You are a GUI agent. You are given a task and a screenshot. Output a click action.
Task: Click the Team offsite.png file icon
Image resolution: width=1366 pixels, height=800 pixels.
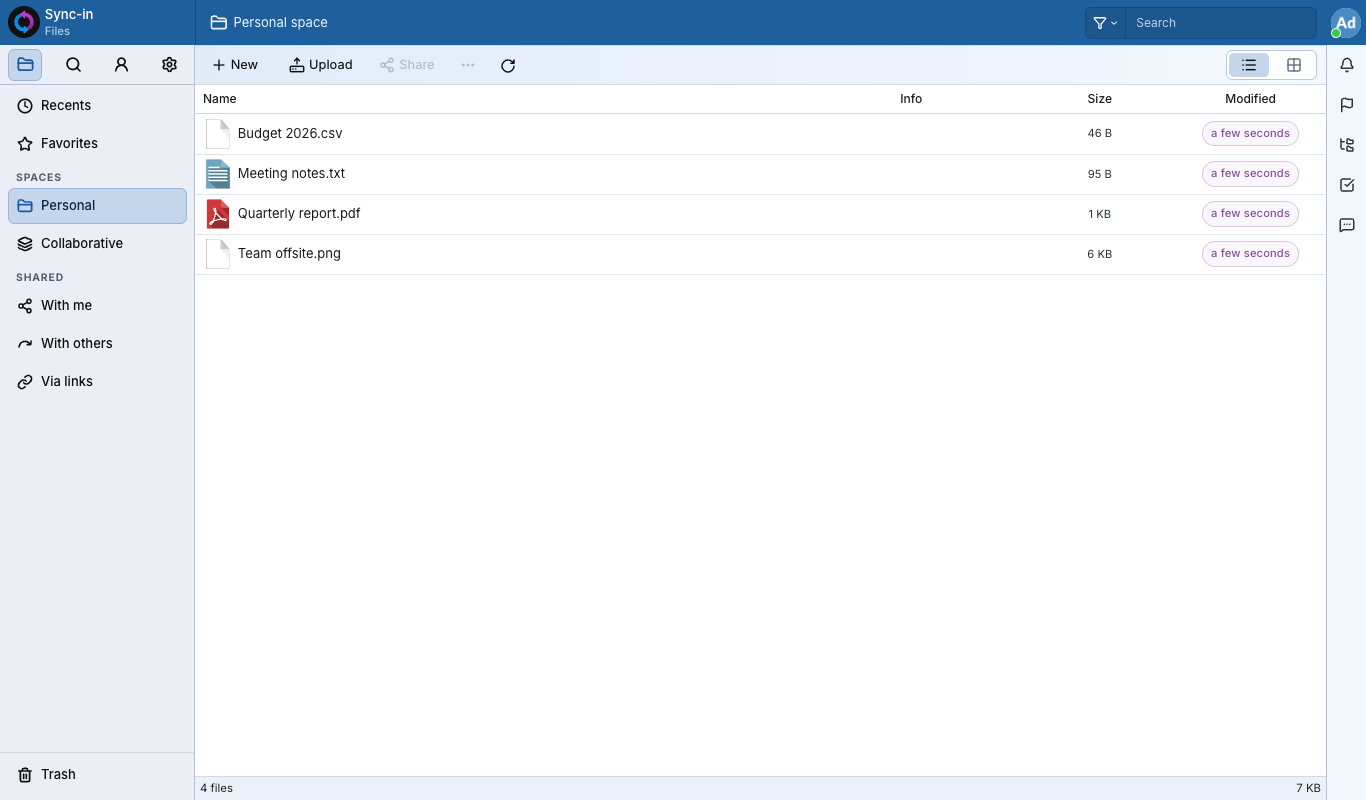click(217, 254)
